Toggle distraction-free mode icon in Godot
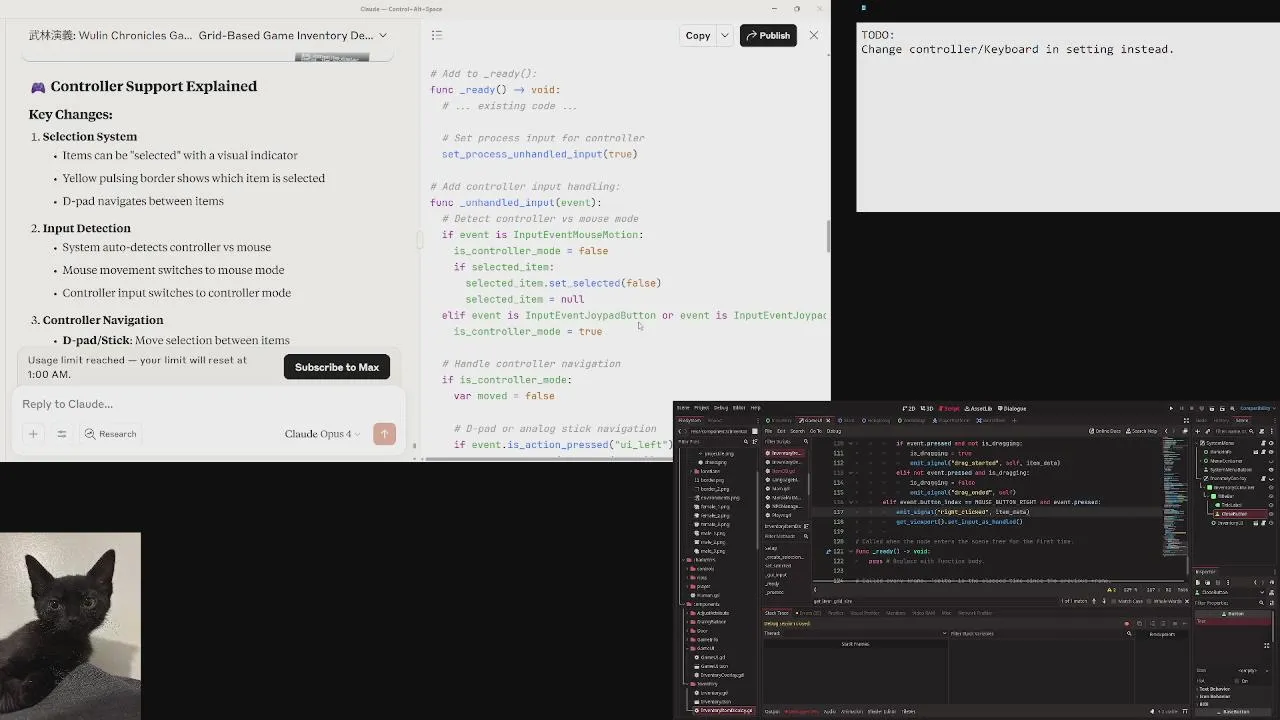Image resolution: width=1280 pixels, height=720 pixels. point(1186,420)
